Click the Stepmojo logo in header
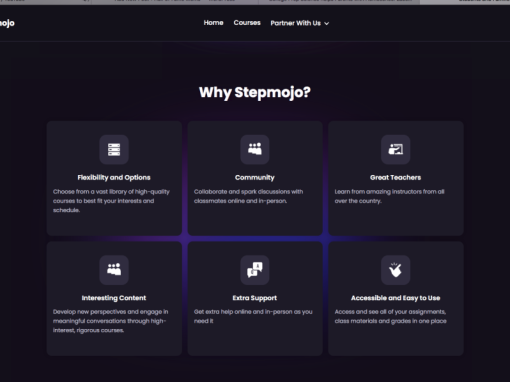This screenshot has height=382, width=510. click(x=7, y=23)
